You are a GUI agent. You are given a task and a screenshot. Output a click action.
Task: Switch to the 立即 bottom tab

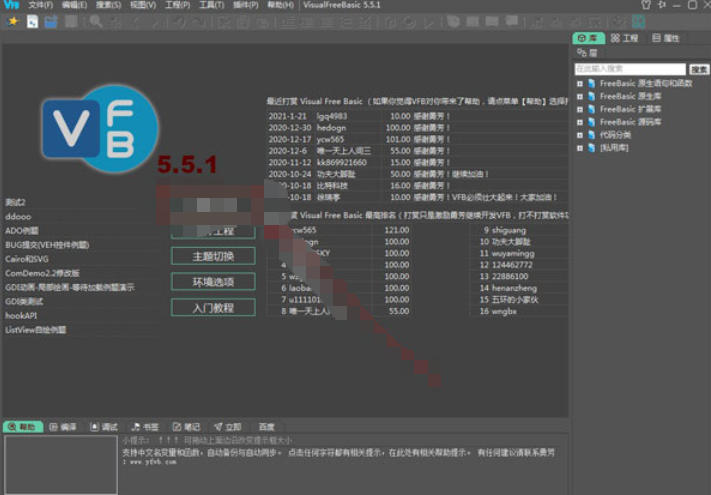click(228, 427)
